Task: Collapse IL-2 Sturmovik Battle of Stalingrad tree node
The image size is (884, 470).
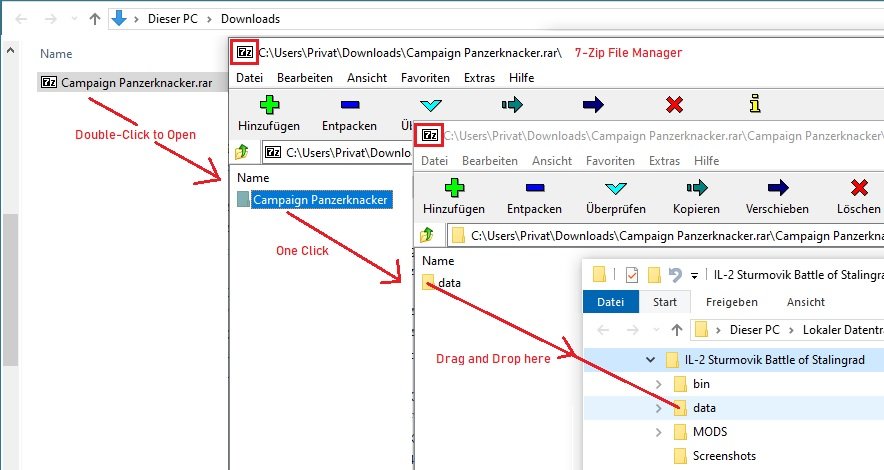Action: (x=650, y=360)
